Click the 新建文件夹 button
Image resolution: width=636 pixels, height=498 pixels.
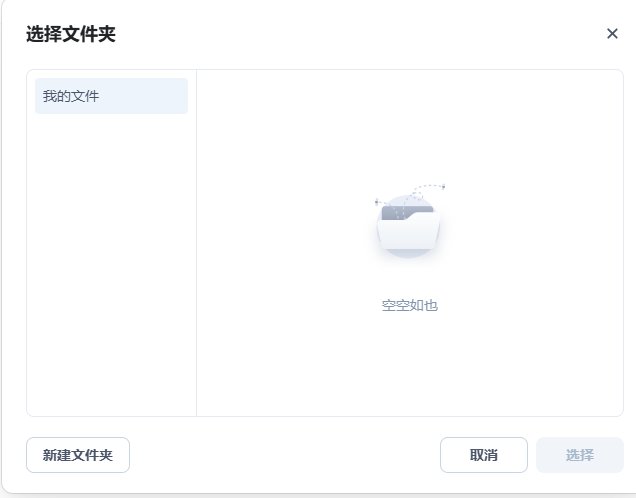[78, 455]
